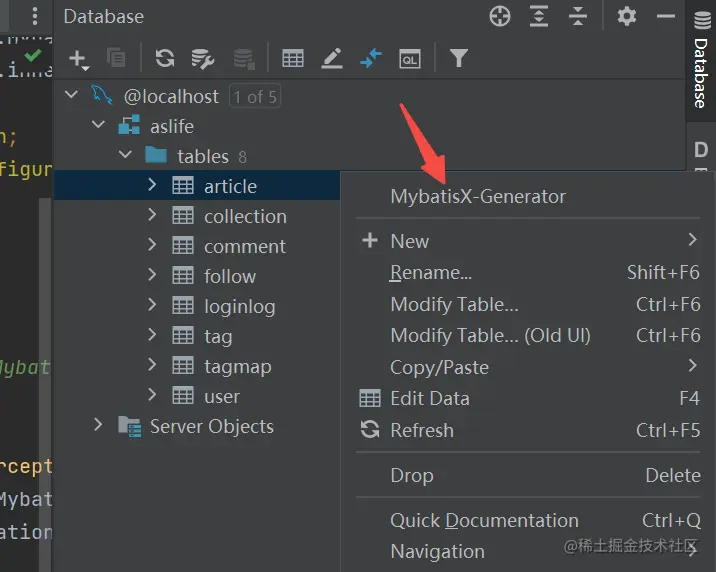This screenshot has height=572, width=716.
Task: Click the aslife schema label
Action: coord(172,126)
